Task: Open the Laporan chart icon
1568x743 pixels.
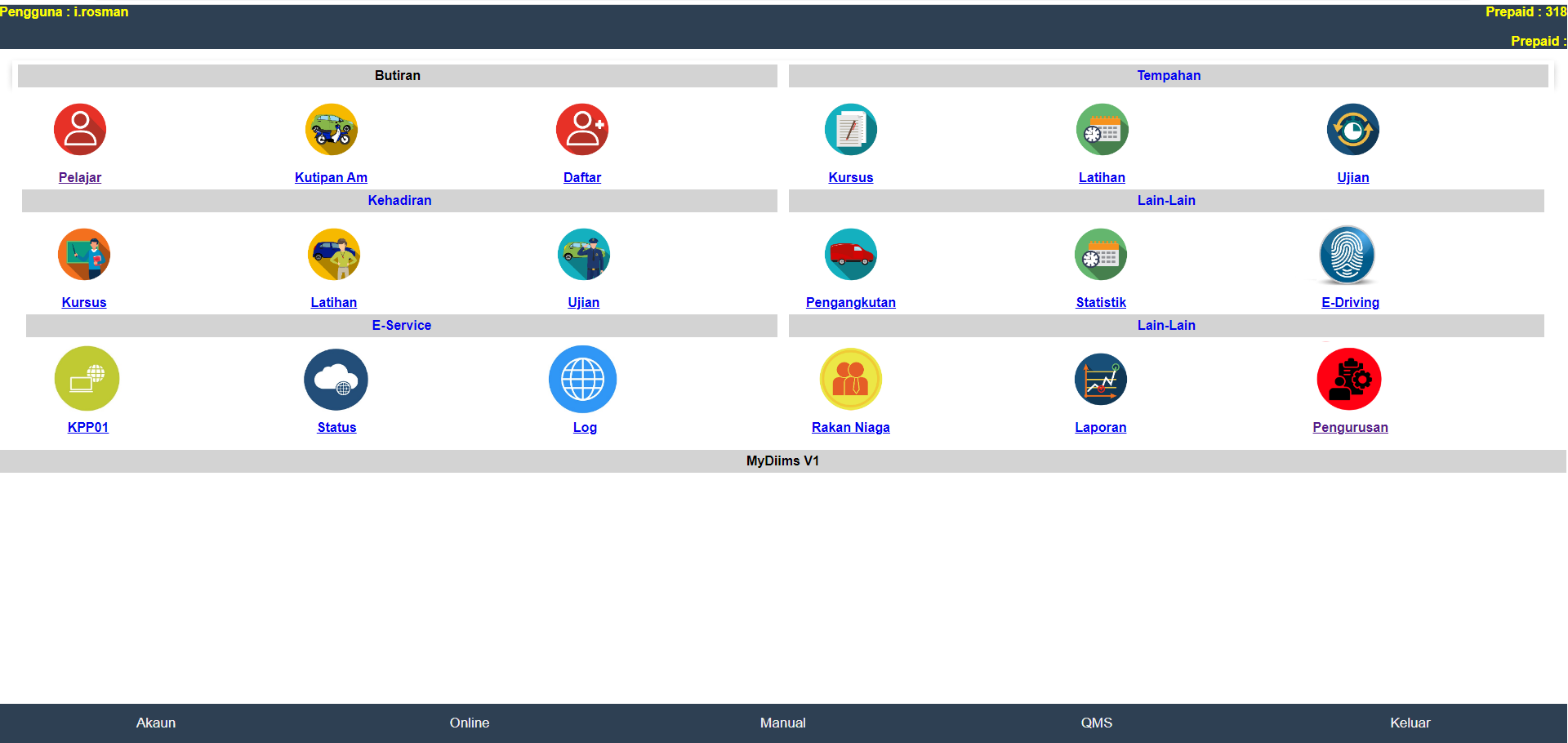Action: click(1100, 380)
